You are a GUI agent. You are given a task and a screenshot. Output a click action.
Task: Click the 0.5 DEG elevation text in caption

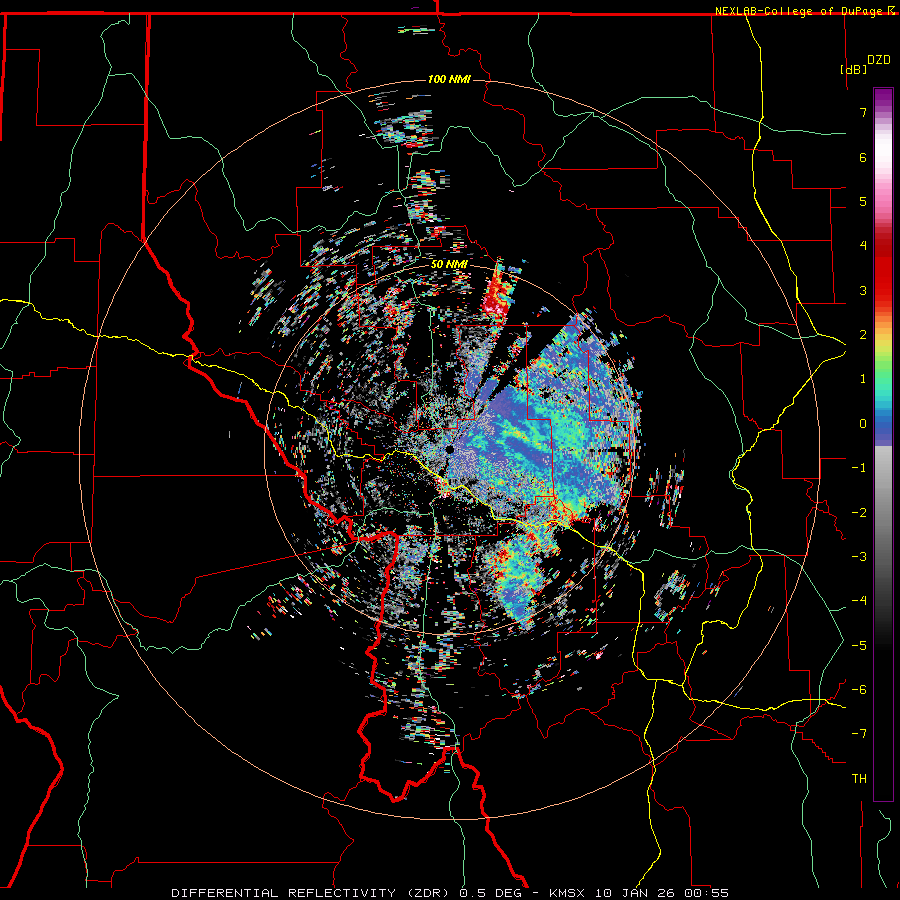pyautogui.click(x=490, y=893)
